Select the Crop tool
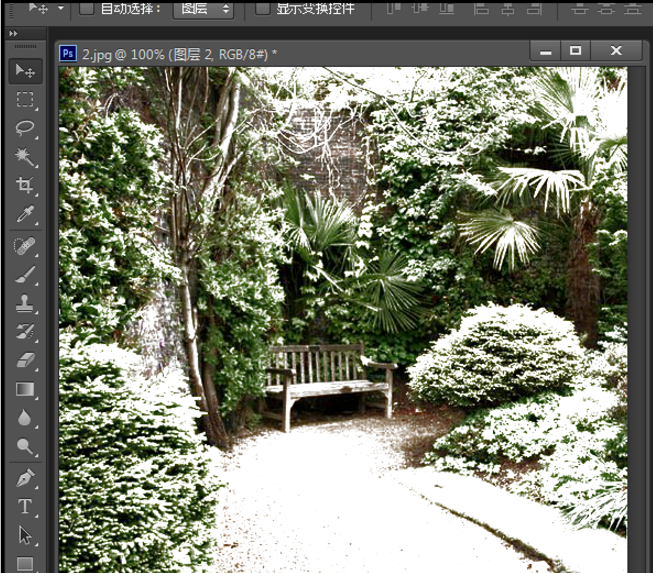The height and width of the screenshot is (573, 653). tap(25, 185)
